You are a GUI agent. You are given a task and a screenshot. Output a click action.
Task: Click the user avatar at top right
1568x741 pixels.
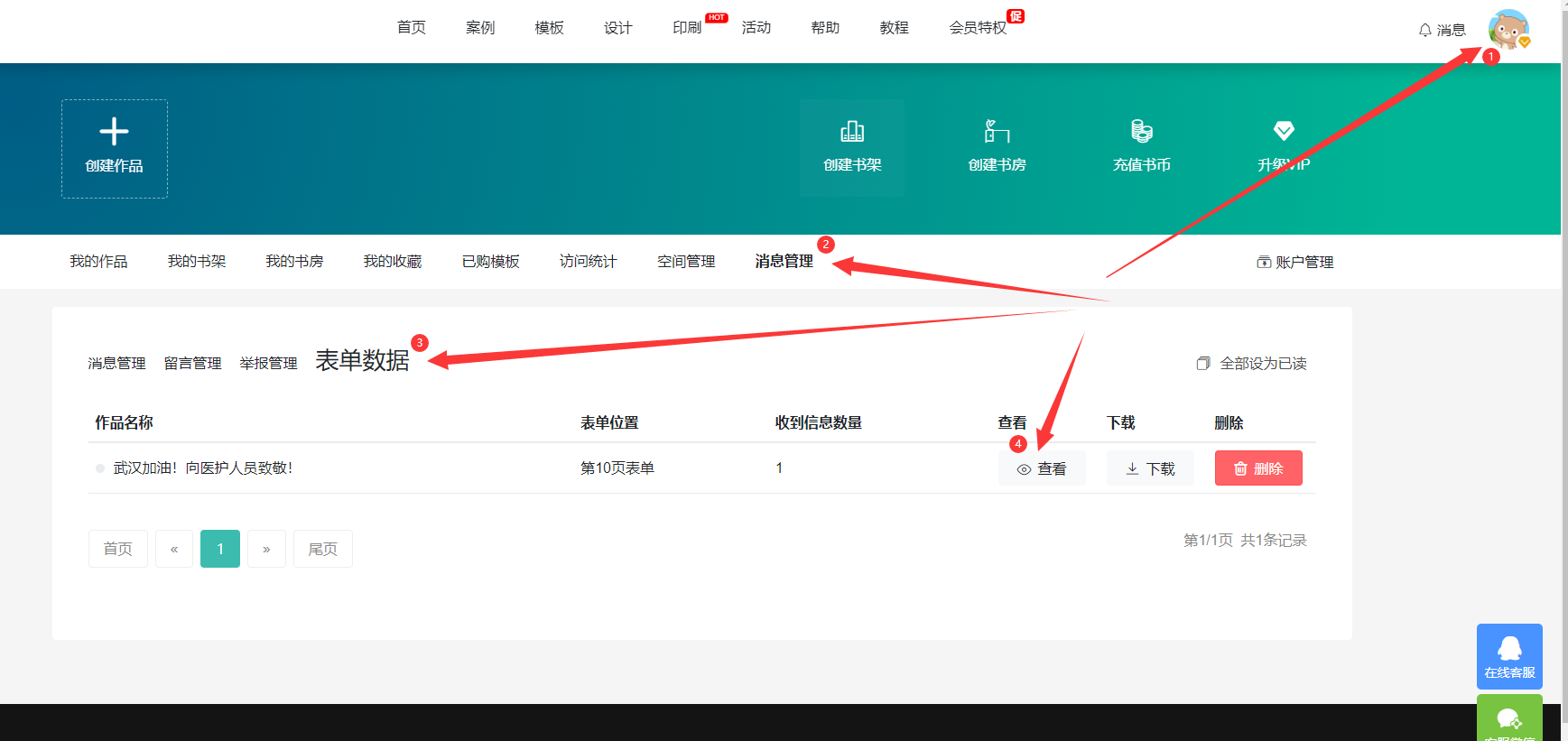pos(1508,29)
